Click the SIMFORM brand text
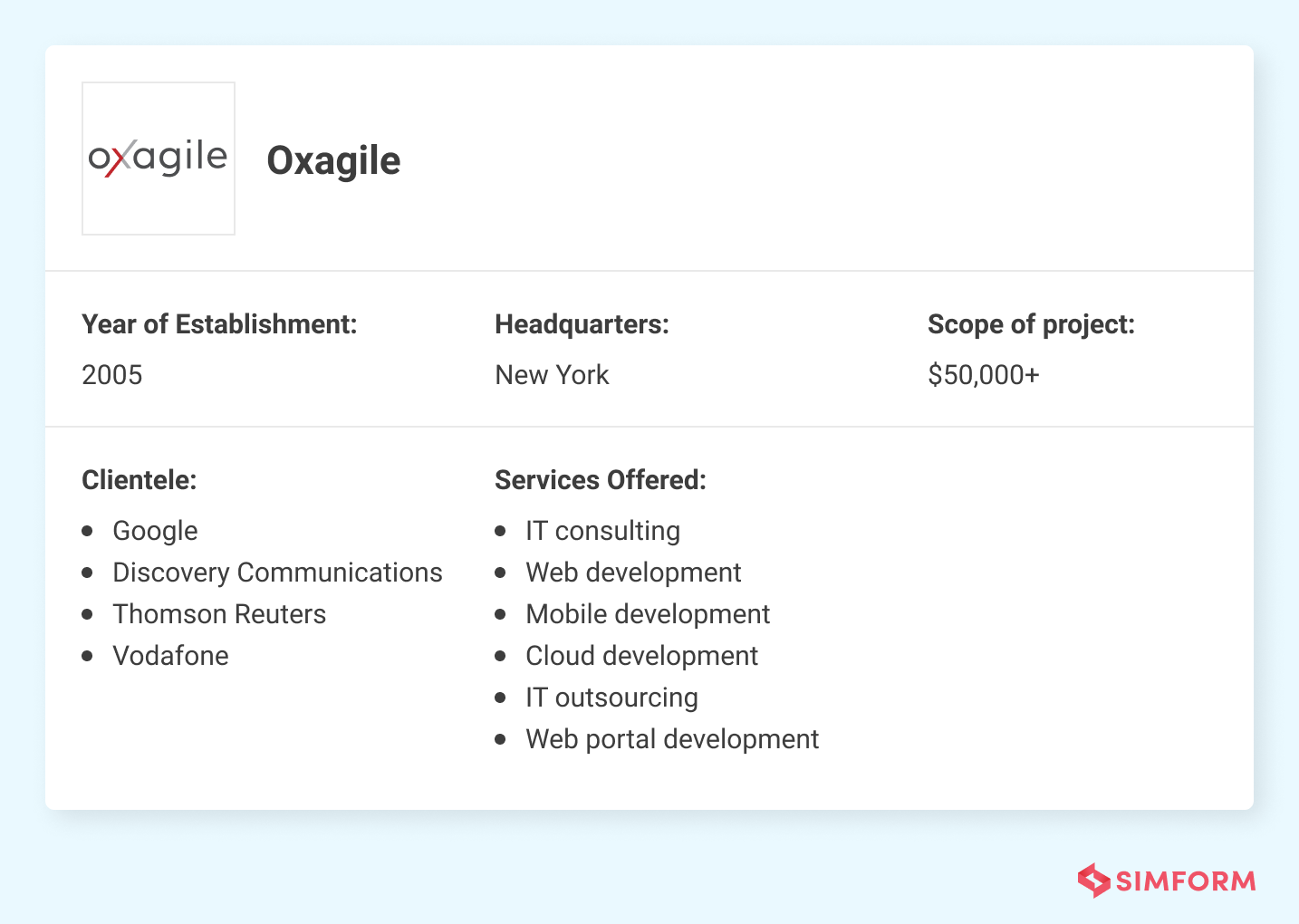Screen dimensions: 1299x924 1186,881
